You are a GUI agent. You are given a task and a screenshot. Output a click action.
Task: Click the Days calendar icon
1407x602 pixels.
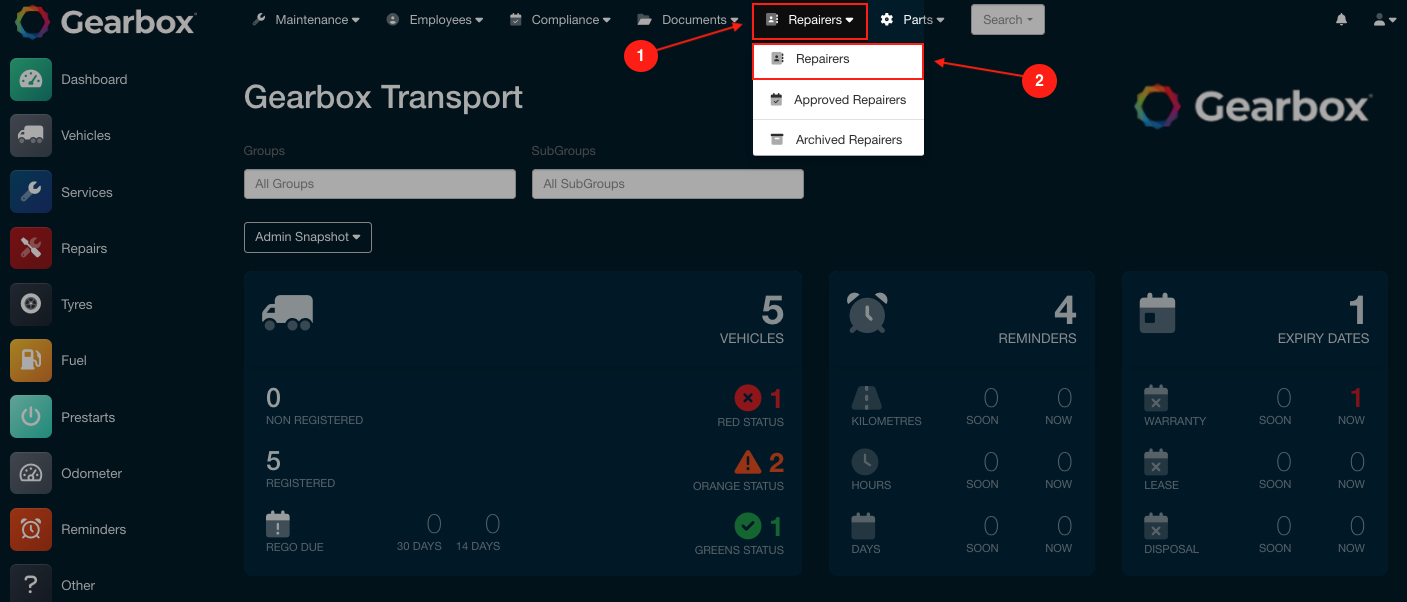[x=863, y=526]
